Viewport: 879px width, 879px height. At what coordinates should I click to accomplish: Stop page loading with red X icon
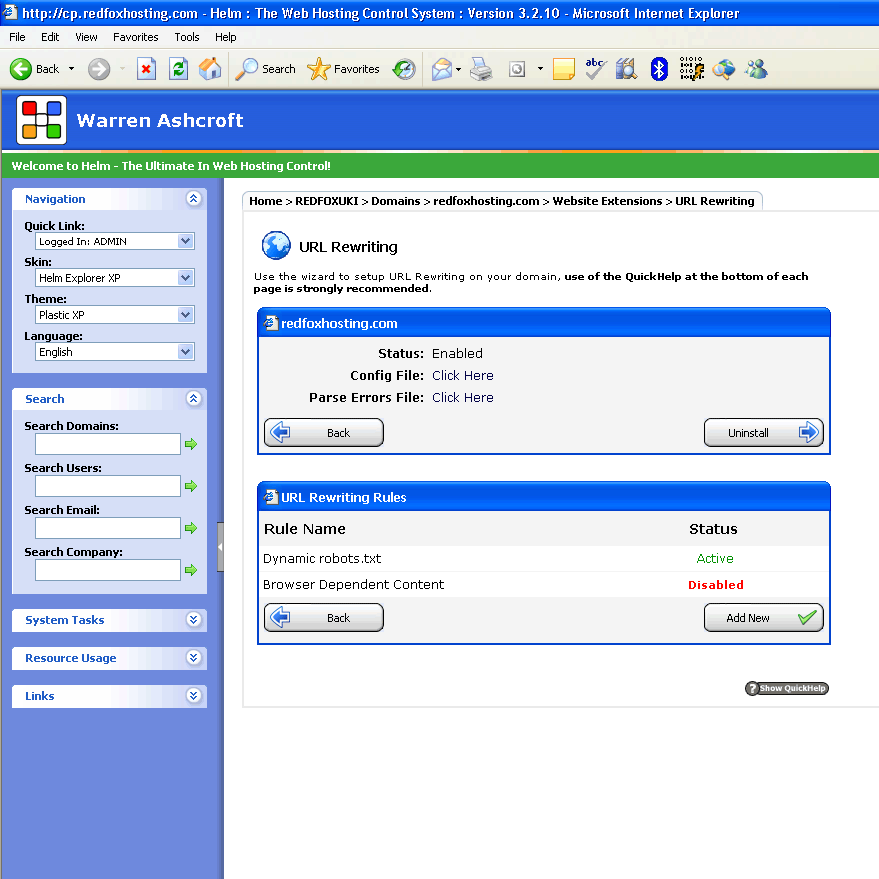[146, 70]
